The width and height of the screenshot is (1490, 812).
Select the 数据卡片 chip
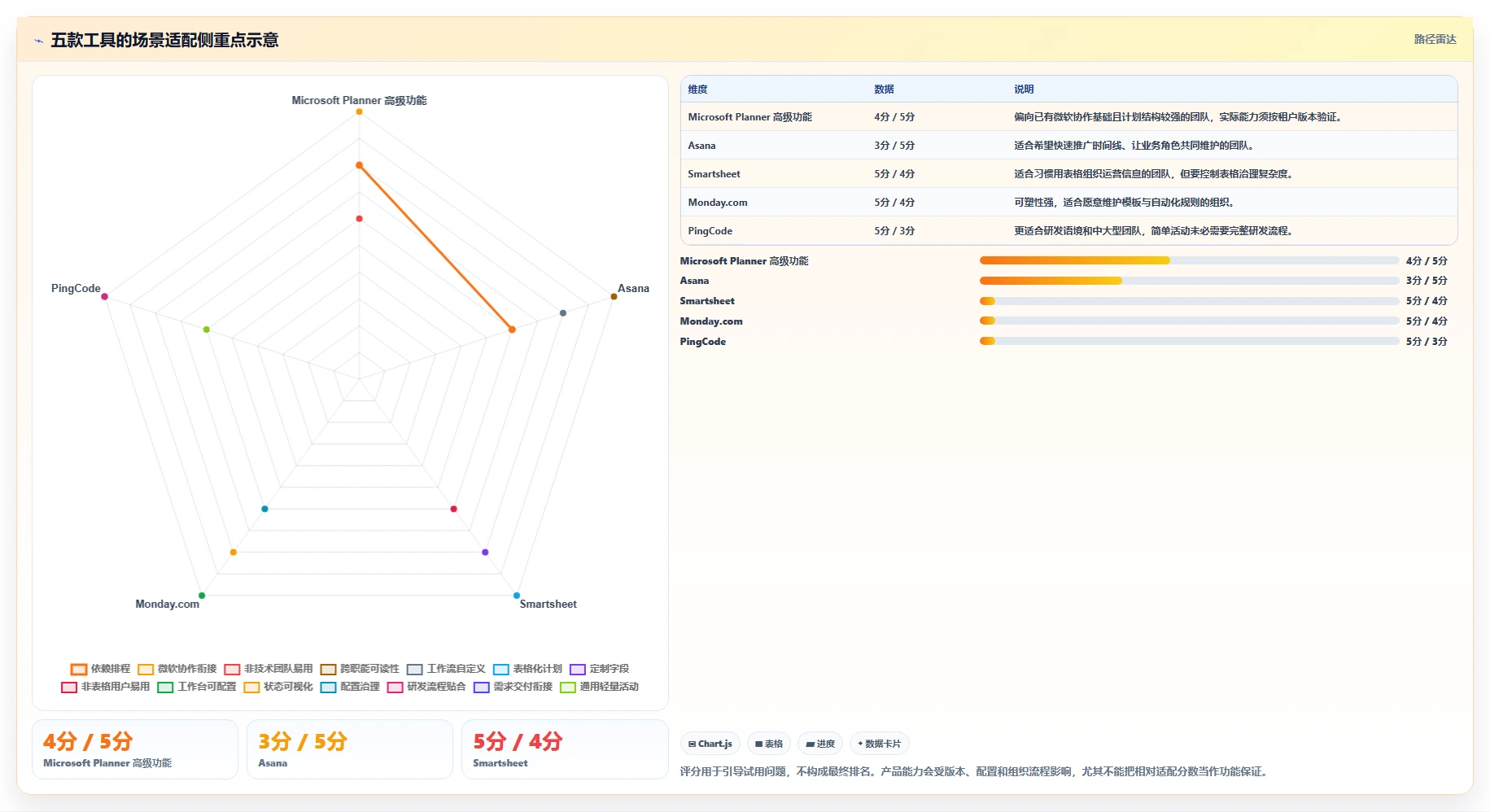[x=879, y=744]
